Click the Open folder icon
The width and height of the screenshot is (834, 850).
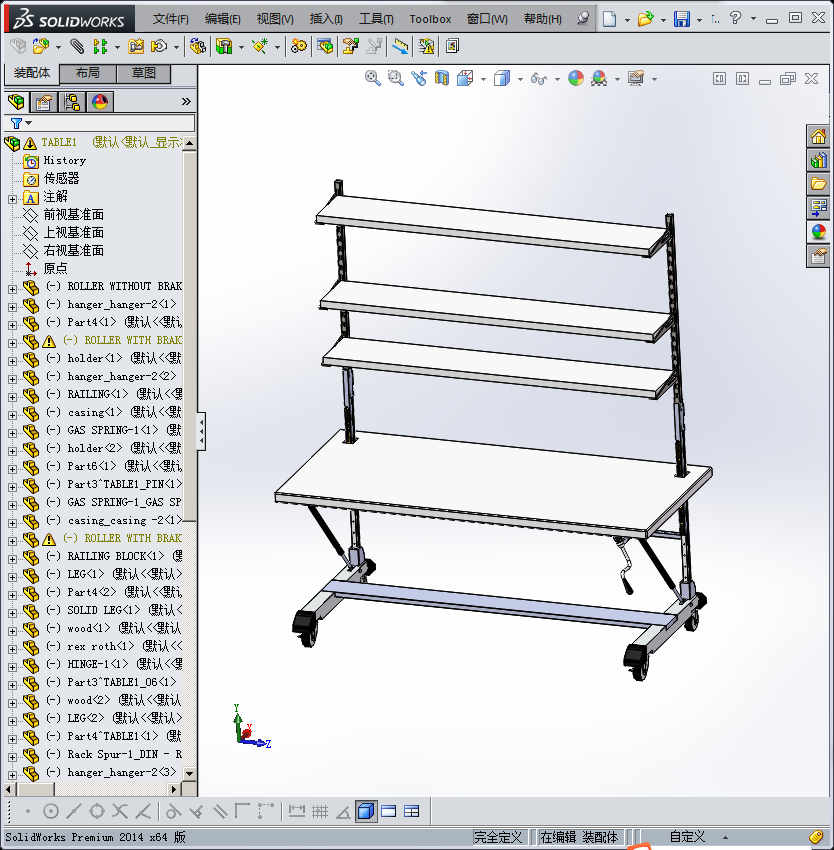point(645,19)
